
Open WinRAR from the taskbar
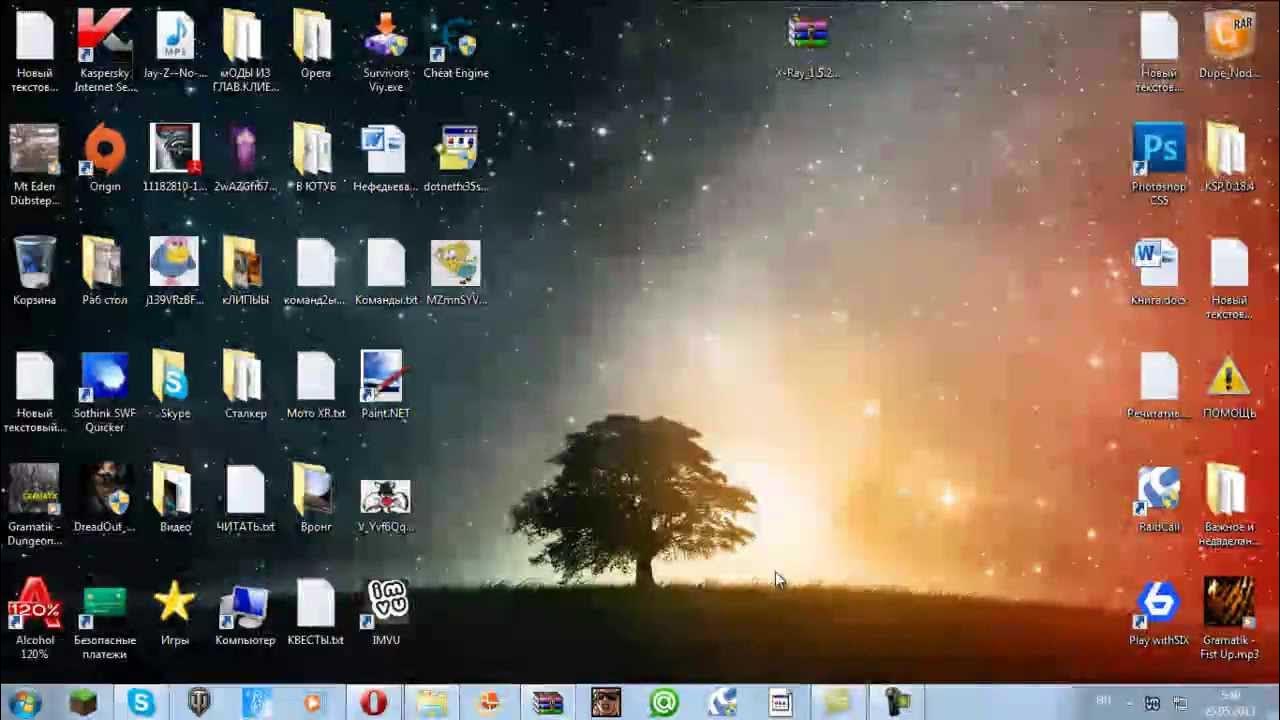[547, 703]
